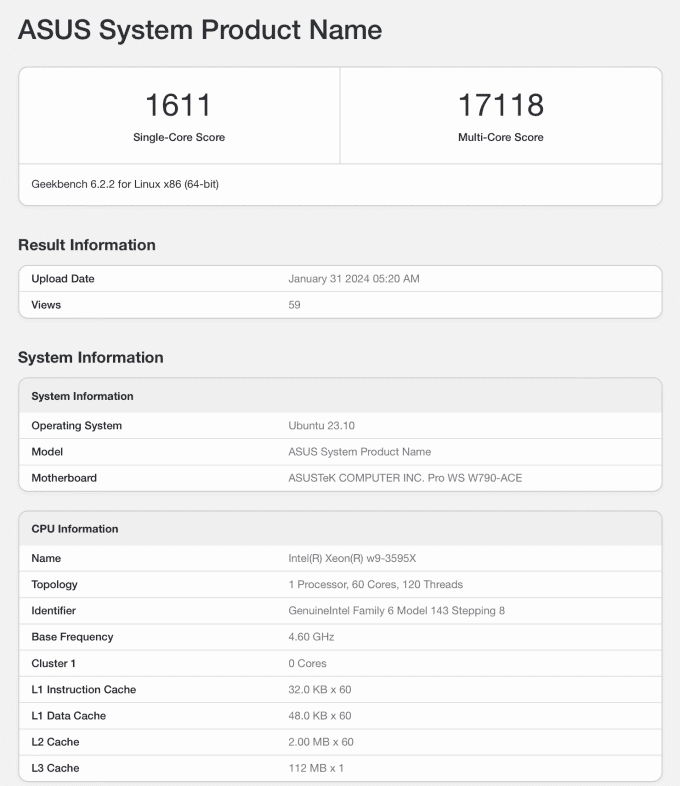Select 'ASUSTeK COMPUTER INC. Pro WS W790-ACE' value

[x=405, y=478]
